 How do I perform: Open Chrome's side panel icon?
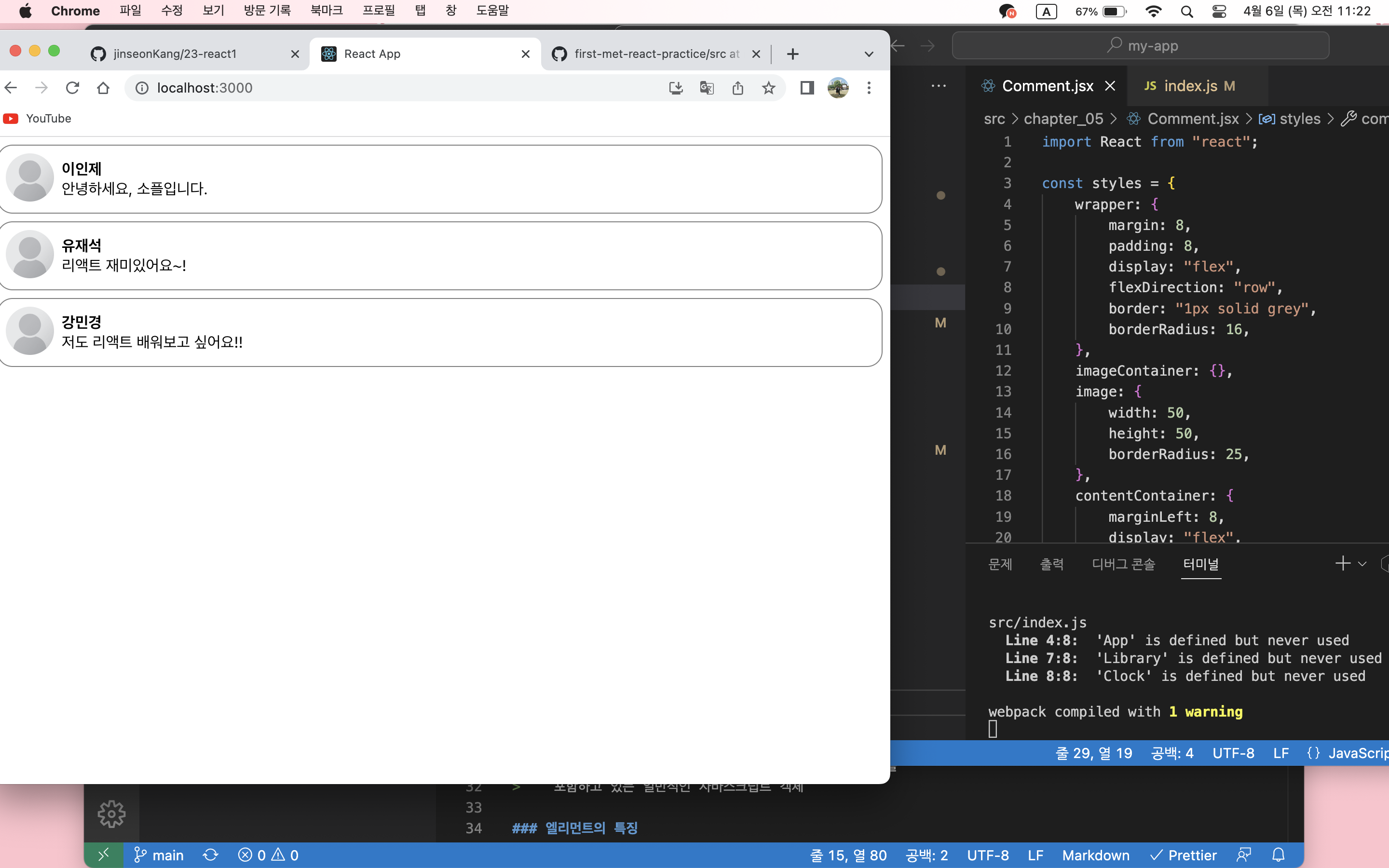[x=806, y=87]
